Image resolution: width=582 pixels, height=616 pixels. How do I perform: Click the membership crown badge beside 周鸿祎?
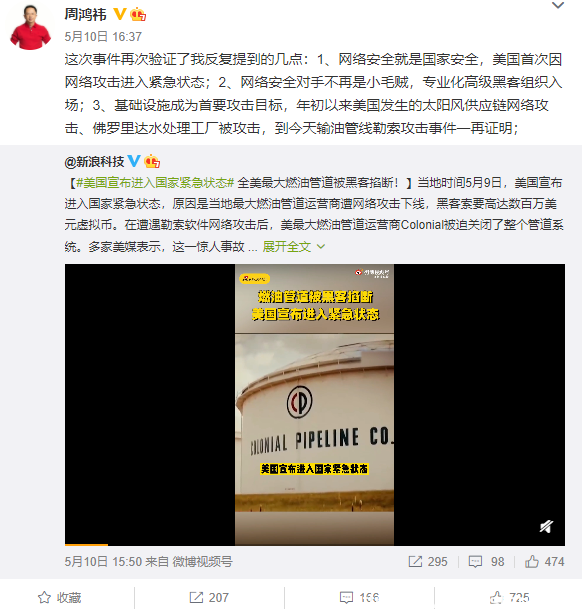click(x=138, y=15)
